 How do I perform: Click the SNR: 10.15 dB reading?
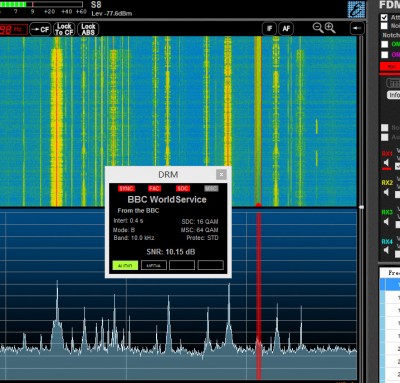(x=171, y=252)
